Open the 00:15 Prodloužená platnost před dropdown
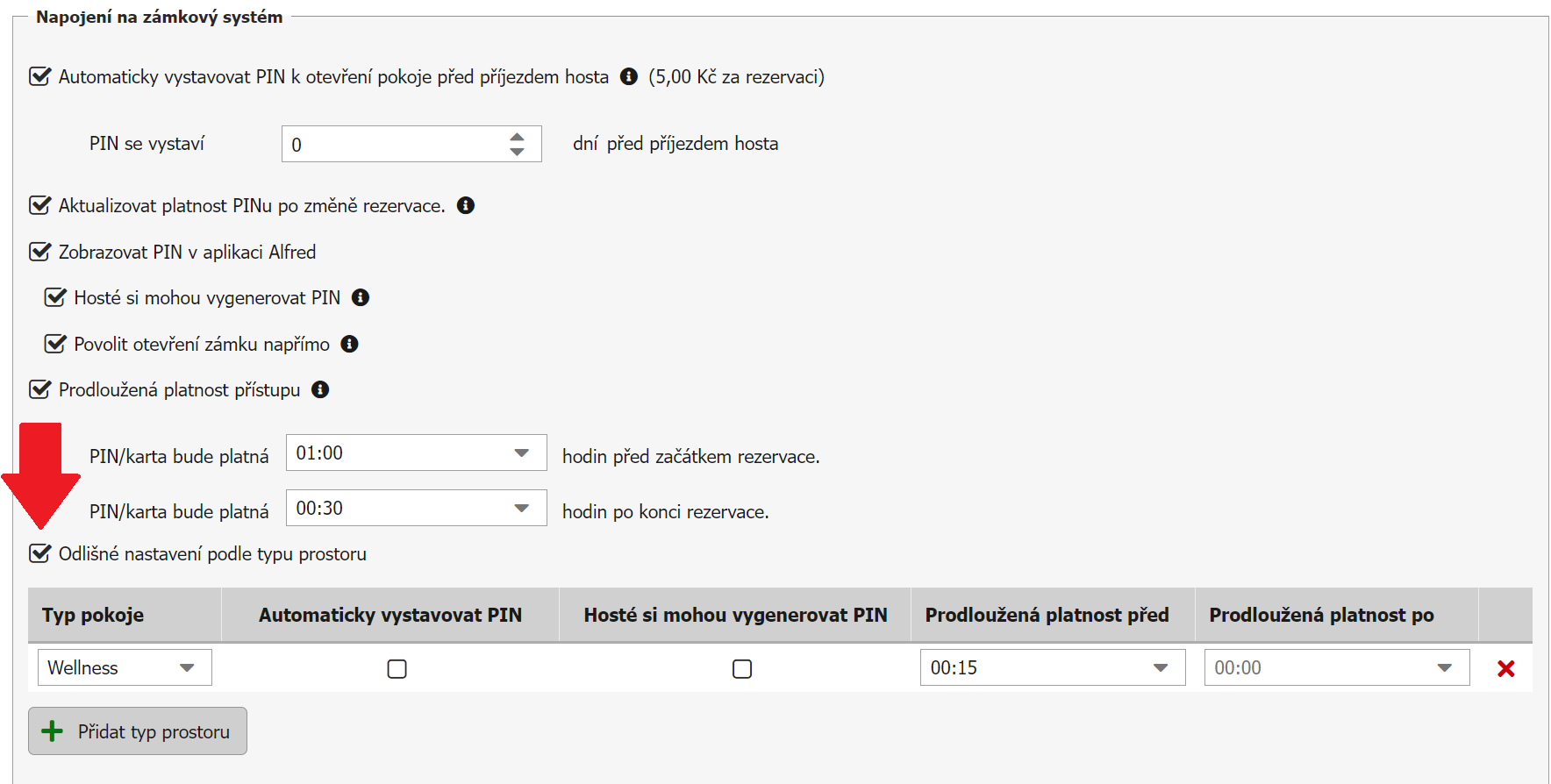Screen dimensions: 1551x784 coord(1052,667)
